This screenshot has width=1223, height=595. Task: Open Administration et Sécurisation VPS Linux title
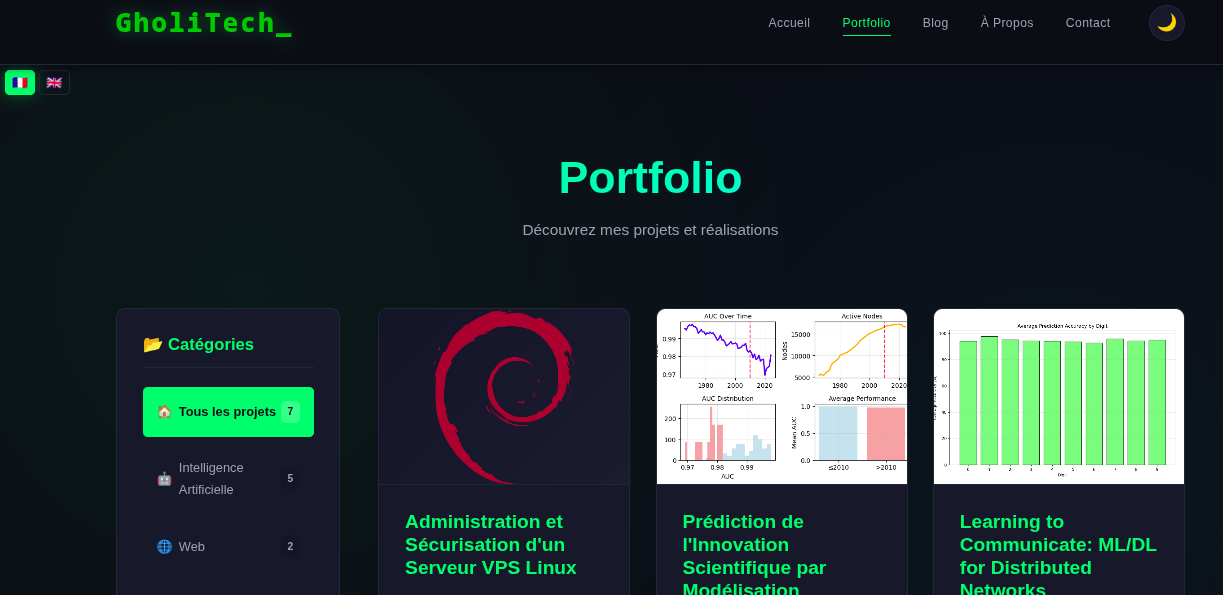(x=491, y=545)
